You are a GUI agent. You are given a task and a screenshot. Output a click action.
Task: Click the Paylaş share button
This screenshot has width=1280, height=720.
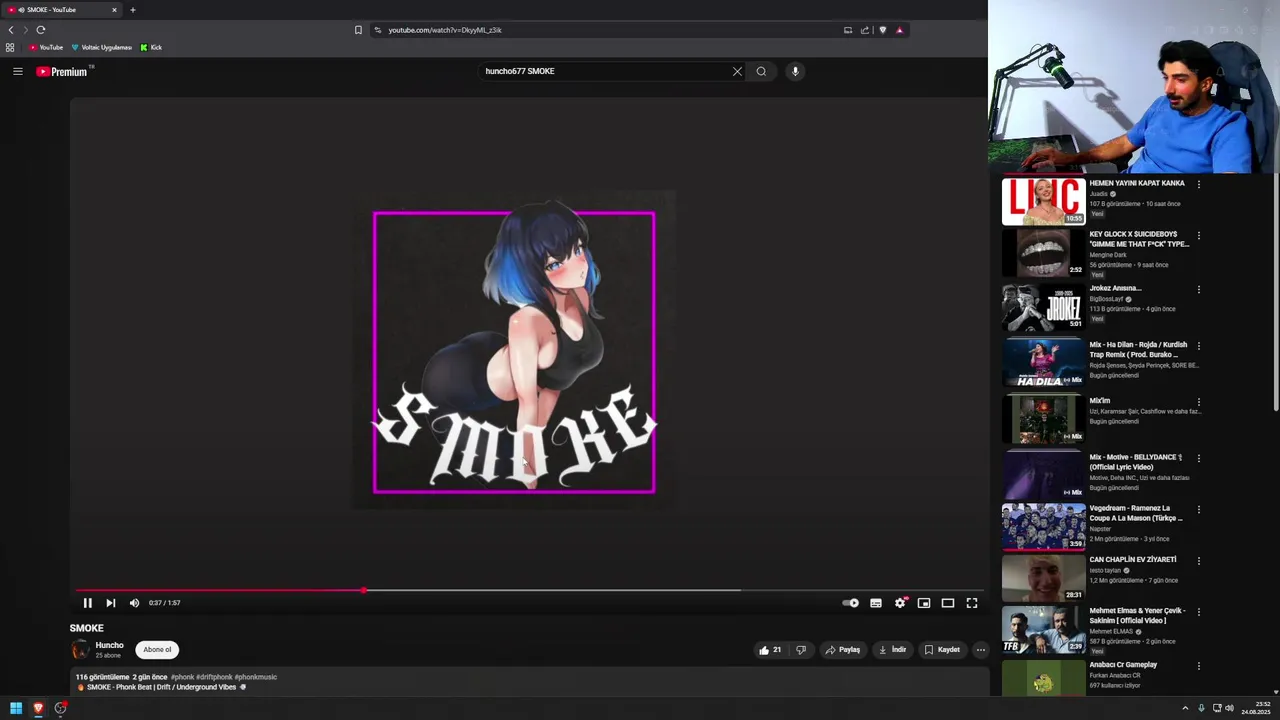843,650
